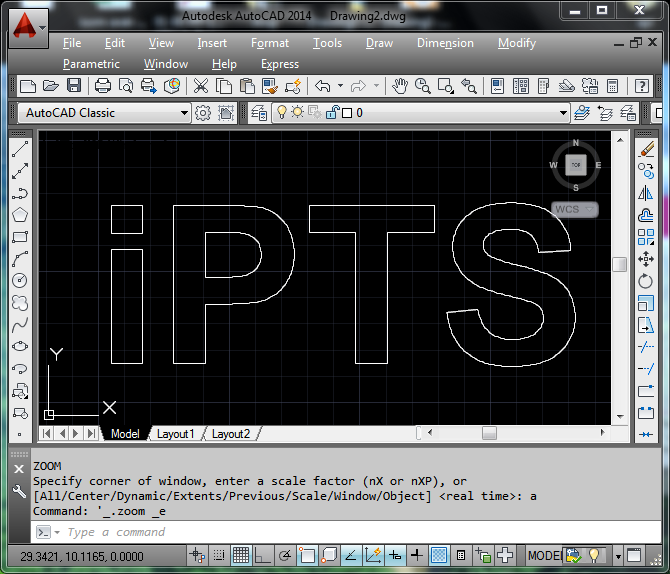Viewport: 670px width, 574px height.
Task: Activate Zoom Realtime magnifier
Action: (x=423, y=86)
